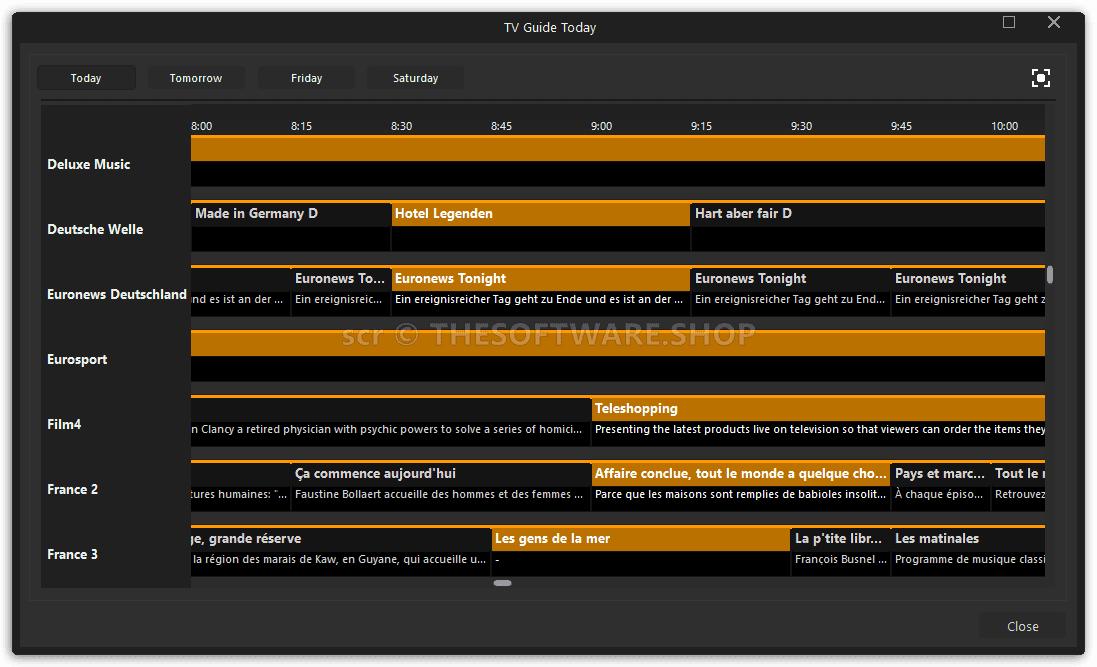The width and height of the screenshot is (1097, 667).
Task: Click the Deluxe Music orange programme bar
Action: [618, 148]
